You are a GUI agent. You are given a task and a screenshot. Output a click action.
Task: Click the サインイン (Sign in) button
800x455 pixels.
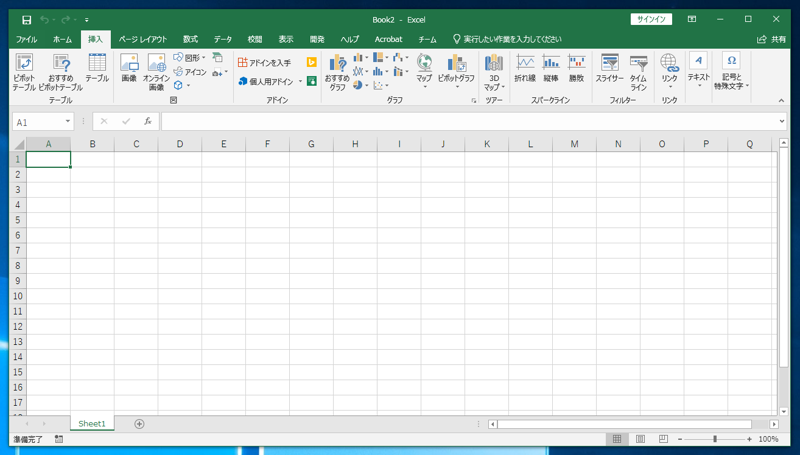[x=651, y=19]
